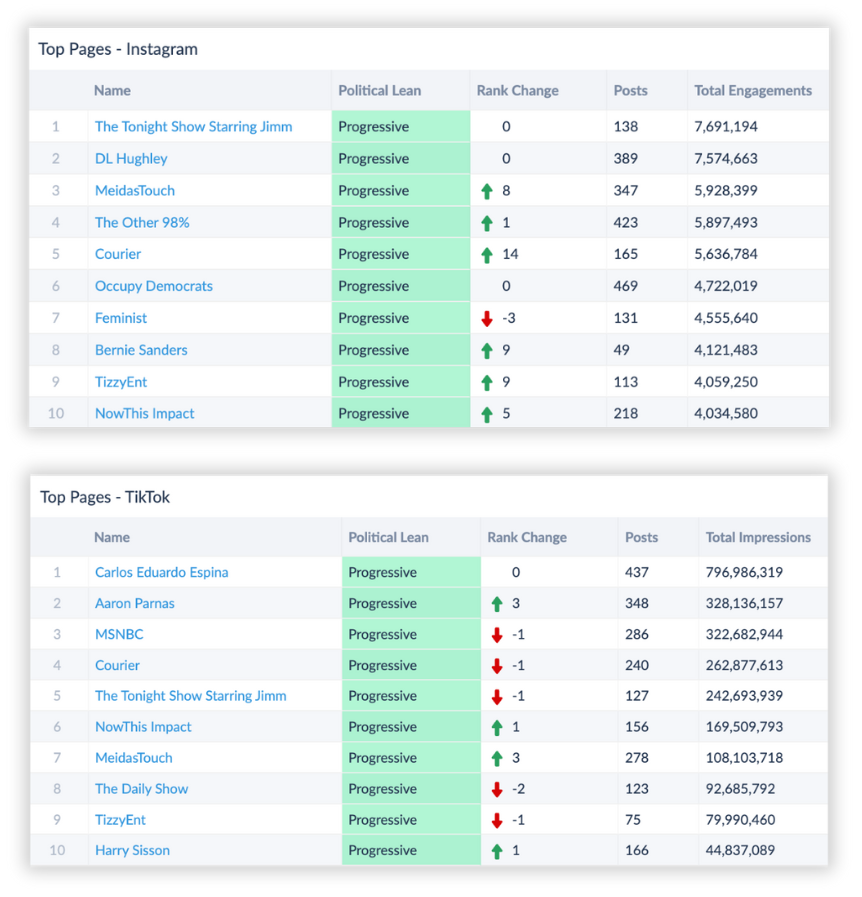Select the 328,136,157 impressions value
862x897 pixels.
tap(744, 603)
